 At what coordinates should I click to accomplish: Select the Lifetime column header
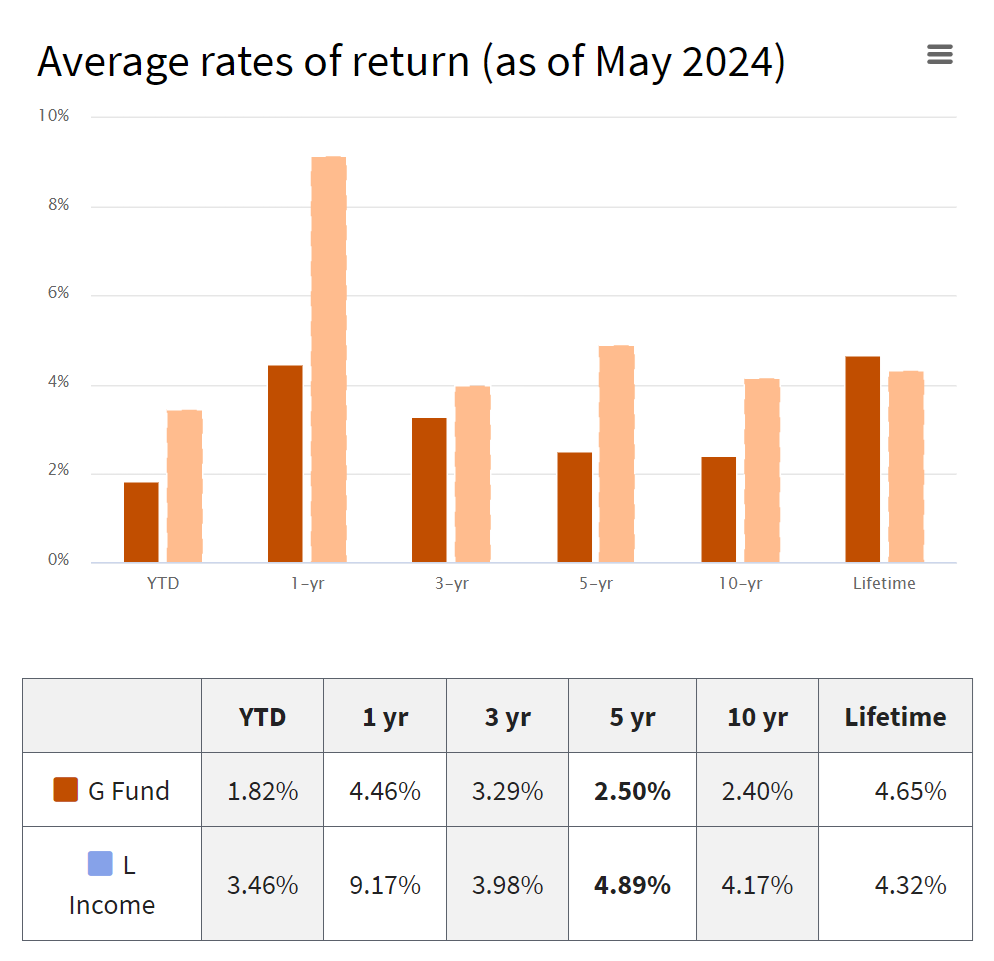click(x=894, y=715)
